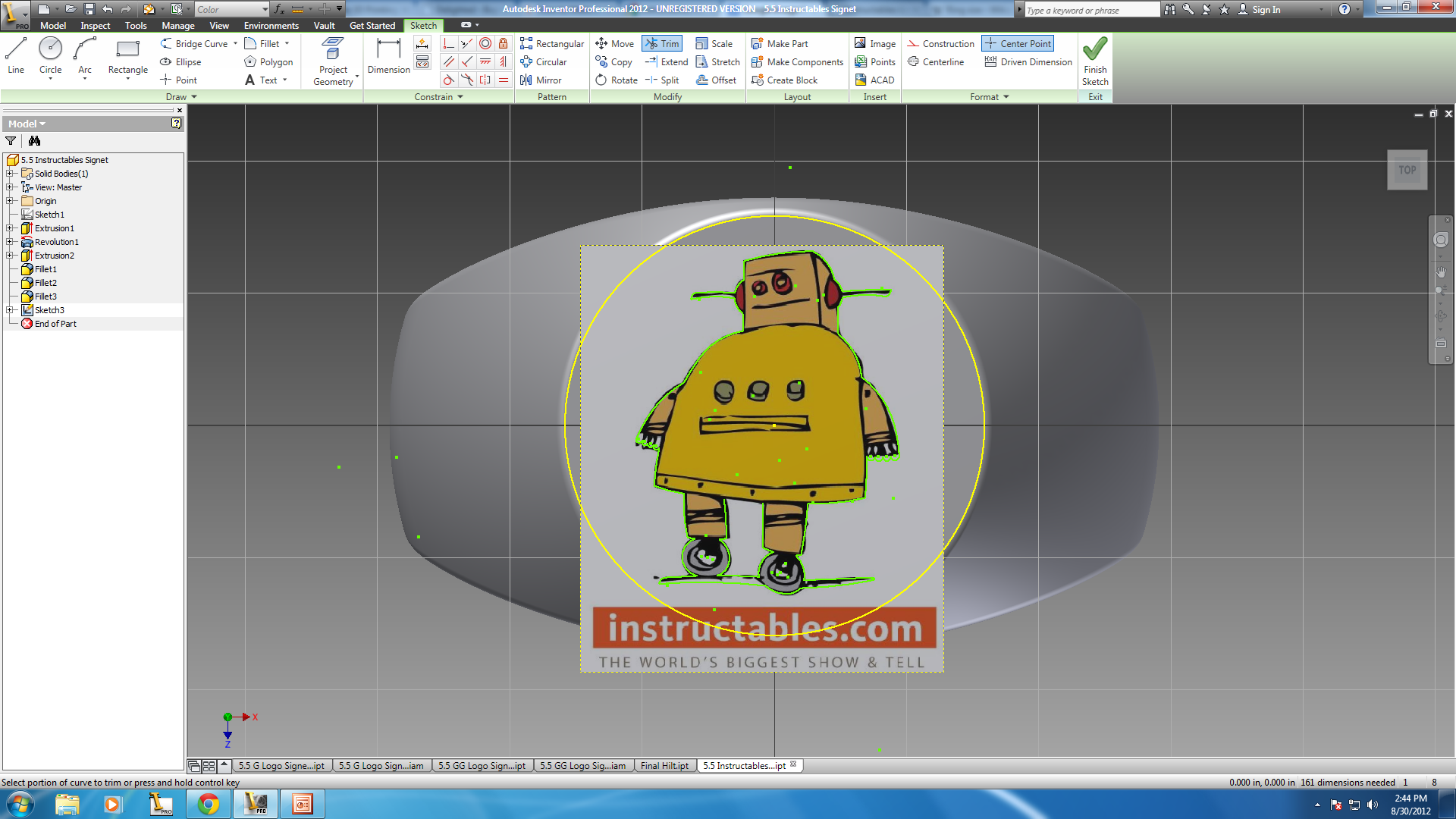The width and height of the screenshot is (1456, 819).
Task: Select the Point tool
Action: pyautogui.click(x=178, y=80)
